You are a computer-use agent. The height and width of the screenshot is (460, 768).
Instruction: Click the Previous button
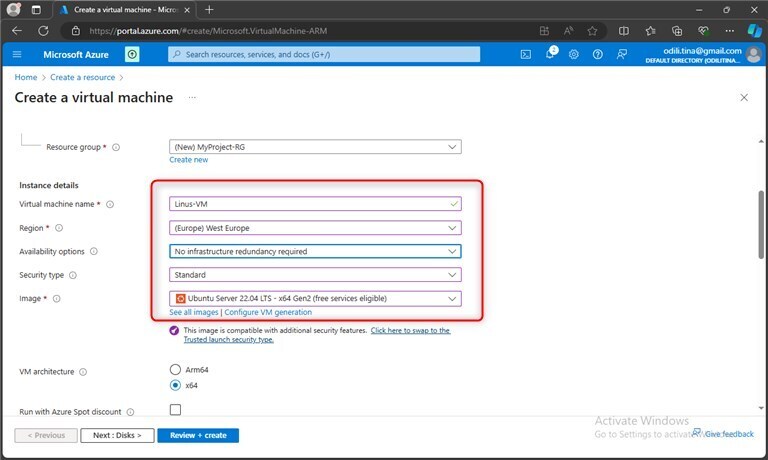46,435
